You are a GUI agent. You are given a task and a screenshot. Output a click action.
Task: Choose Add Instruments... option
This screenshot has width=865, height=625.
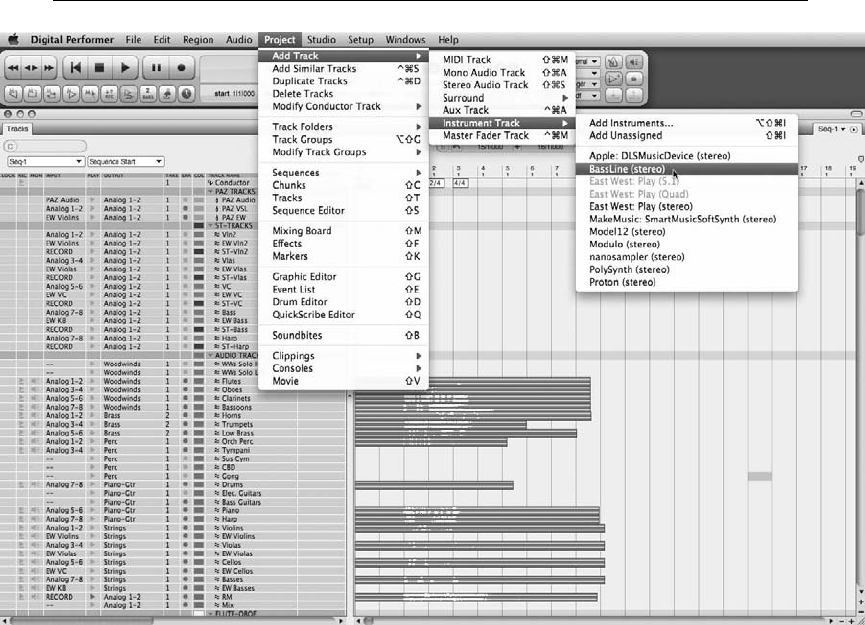pos(686,123)
